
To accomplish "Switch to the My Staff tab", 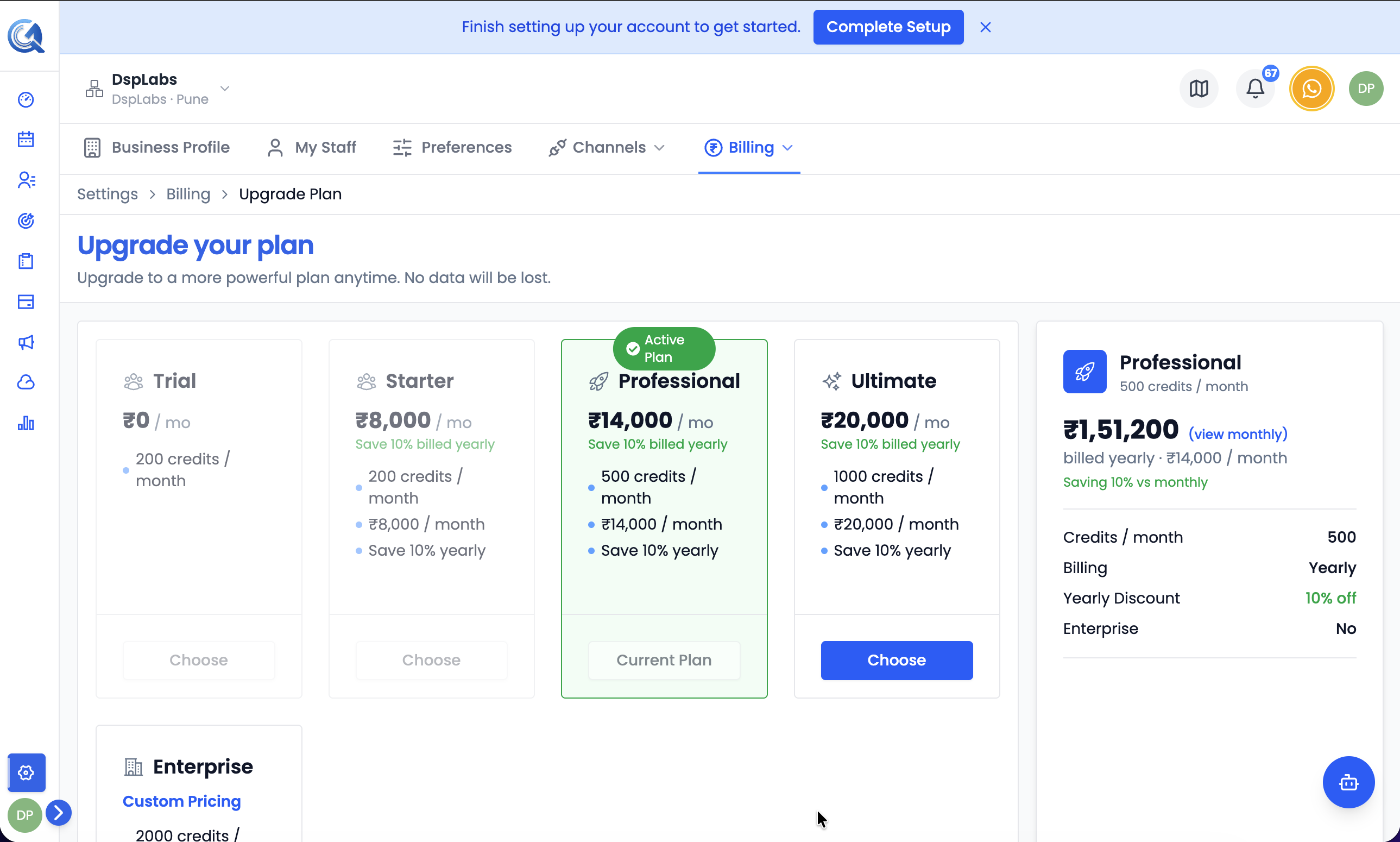I will point(311,148).
